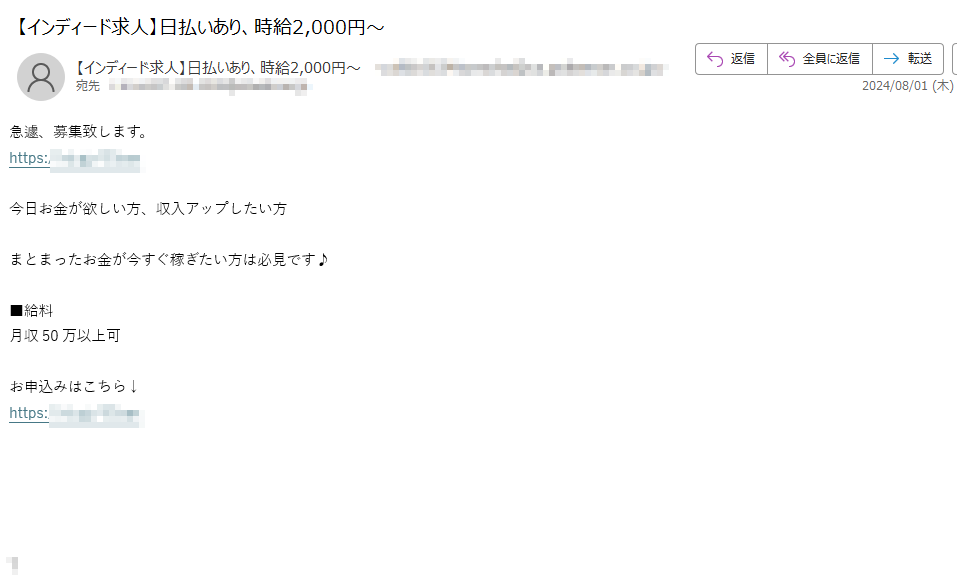Image resolution: width=957 pixels, height=586 pixels.
Task: Click the お申込みはこちら↓ text
Action: pos(74,387)
